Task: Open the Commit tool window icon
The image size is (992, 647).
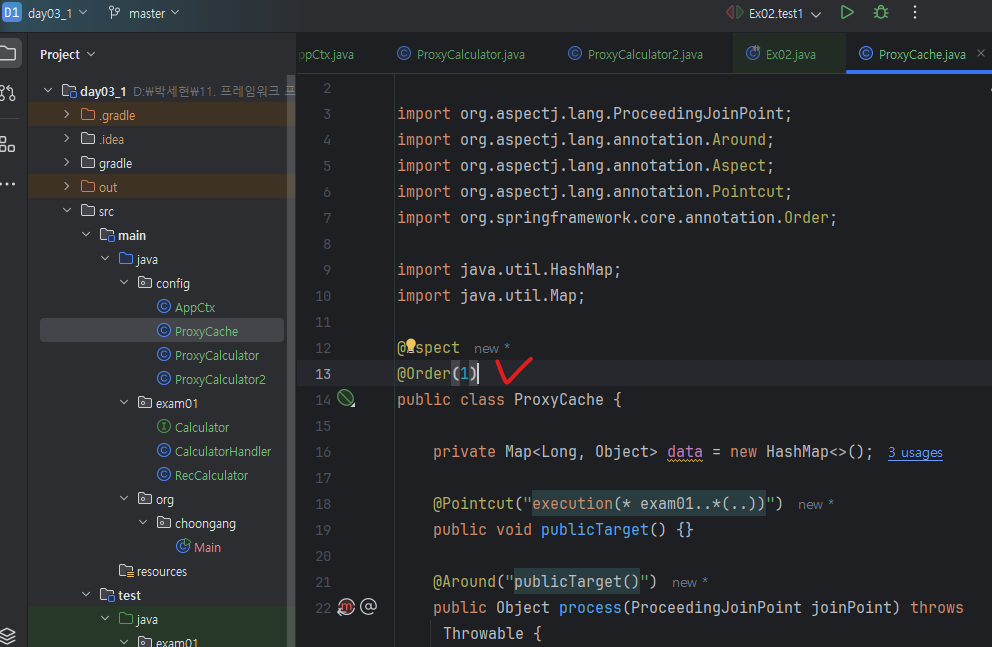Action: [8, 93]
